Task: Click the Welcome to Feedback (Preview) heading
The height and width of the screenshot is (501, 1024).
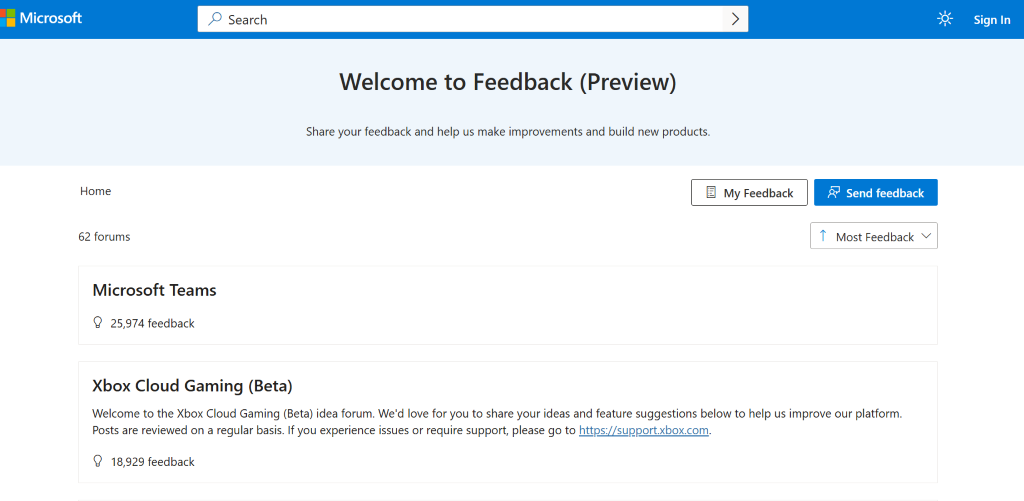Action: [508, 82]
